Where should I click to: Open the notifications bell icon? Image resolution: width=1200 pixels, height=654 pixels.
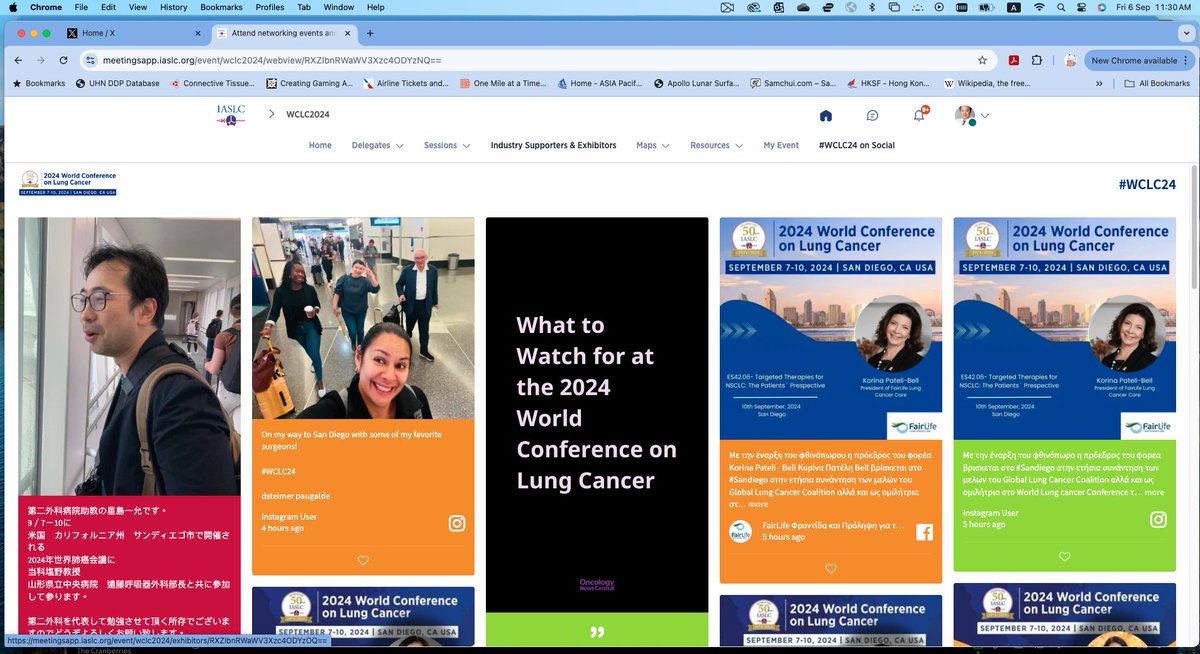(919, 115)
